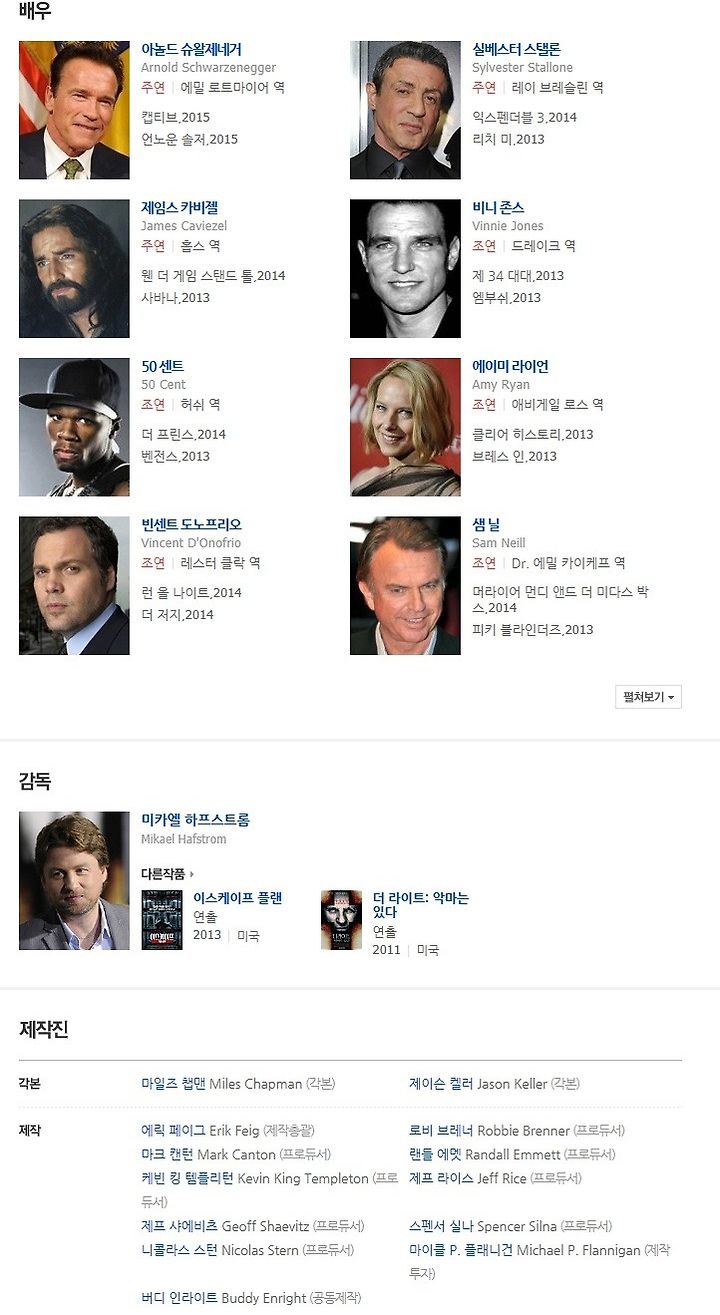Open 미카엘 하프스트롬 director link
Screen dimensions: 720x1315
click(x=195, y=820)
